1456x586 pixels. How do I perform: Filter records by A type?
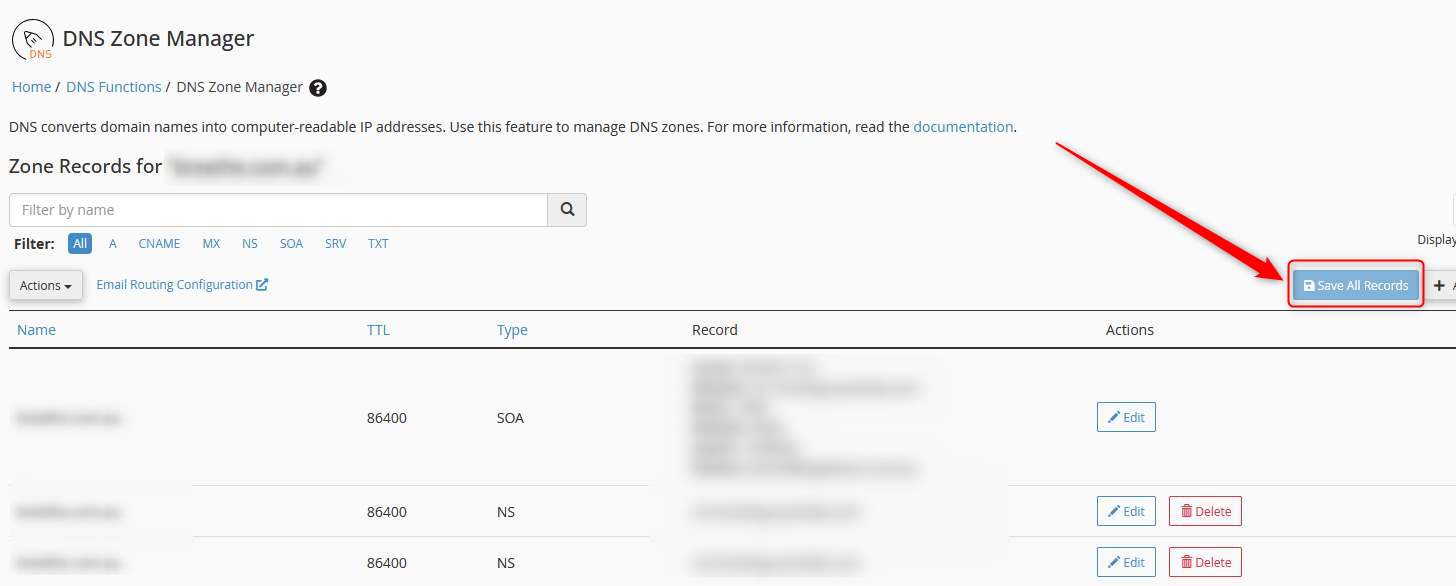(x=113, y=244)
